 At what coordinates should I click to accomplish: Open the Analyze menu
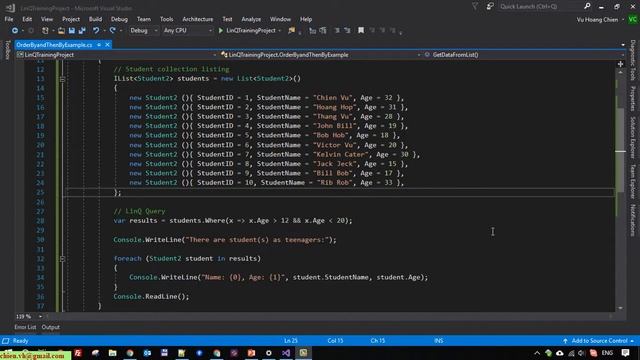pyautogui.click(x=251, y=19)
